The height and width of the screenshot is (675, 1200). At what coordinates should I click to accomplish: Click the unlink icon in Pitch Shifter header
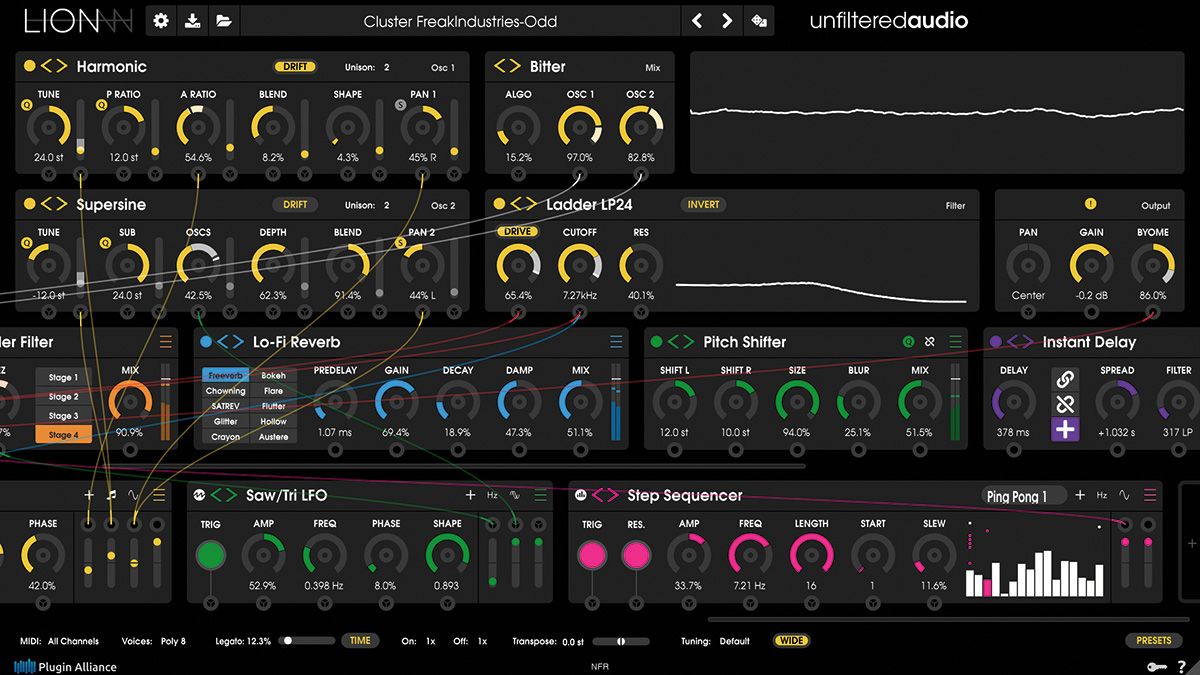click(930, 342)
